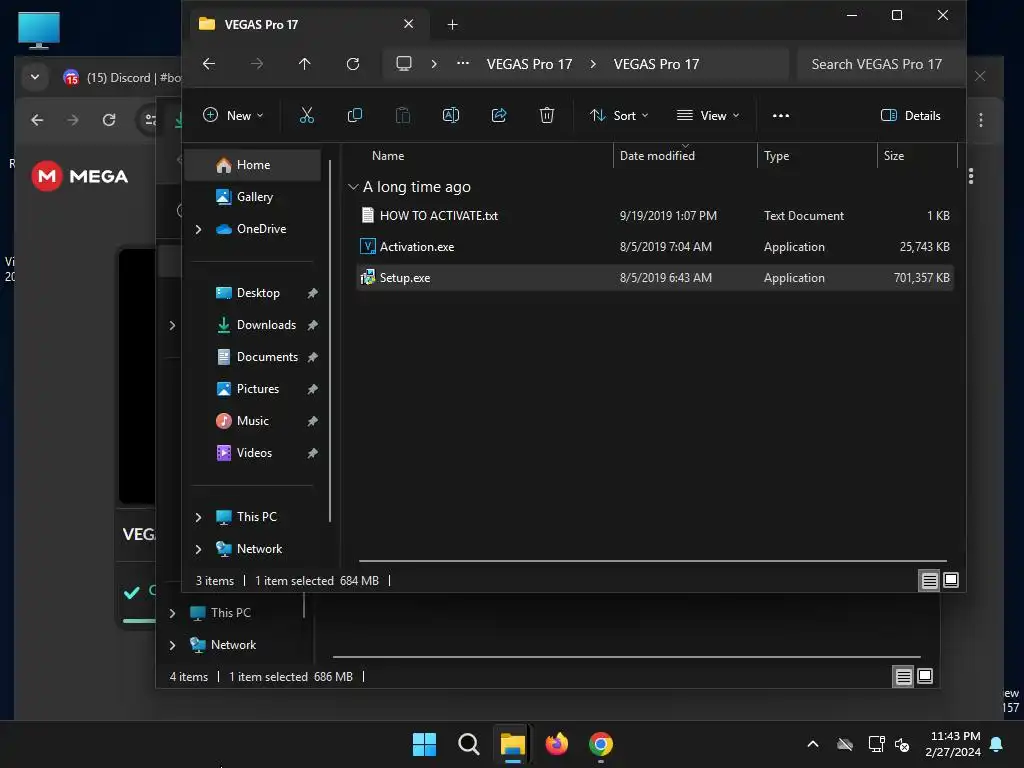Click the Delete trash icon

[x=547, y=116]
